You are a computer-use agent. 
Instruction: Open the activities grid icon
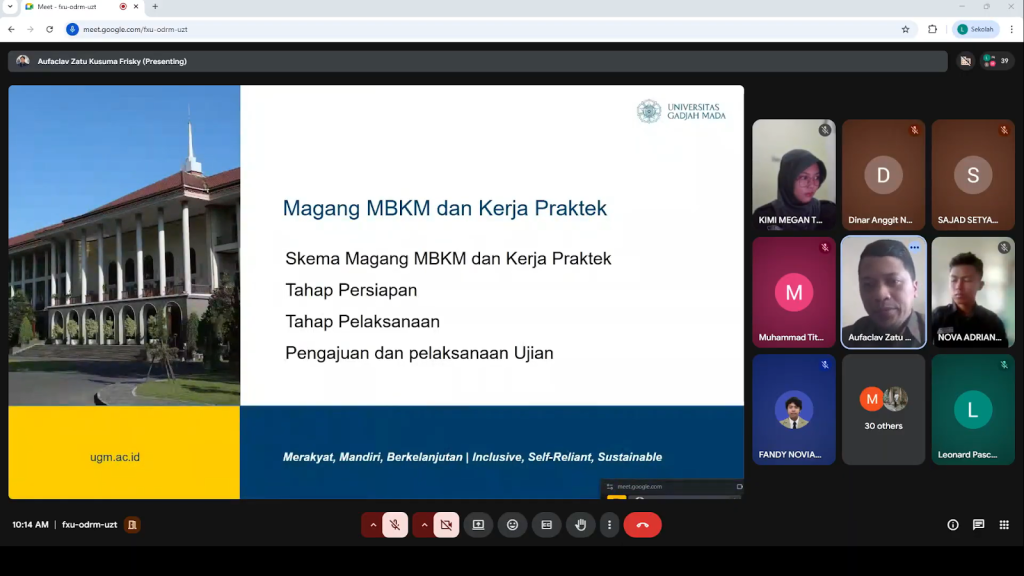tap(1003, 525)
